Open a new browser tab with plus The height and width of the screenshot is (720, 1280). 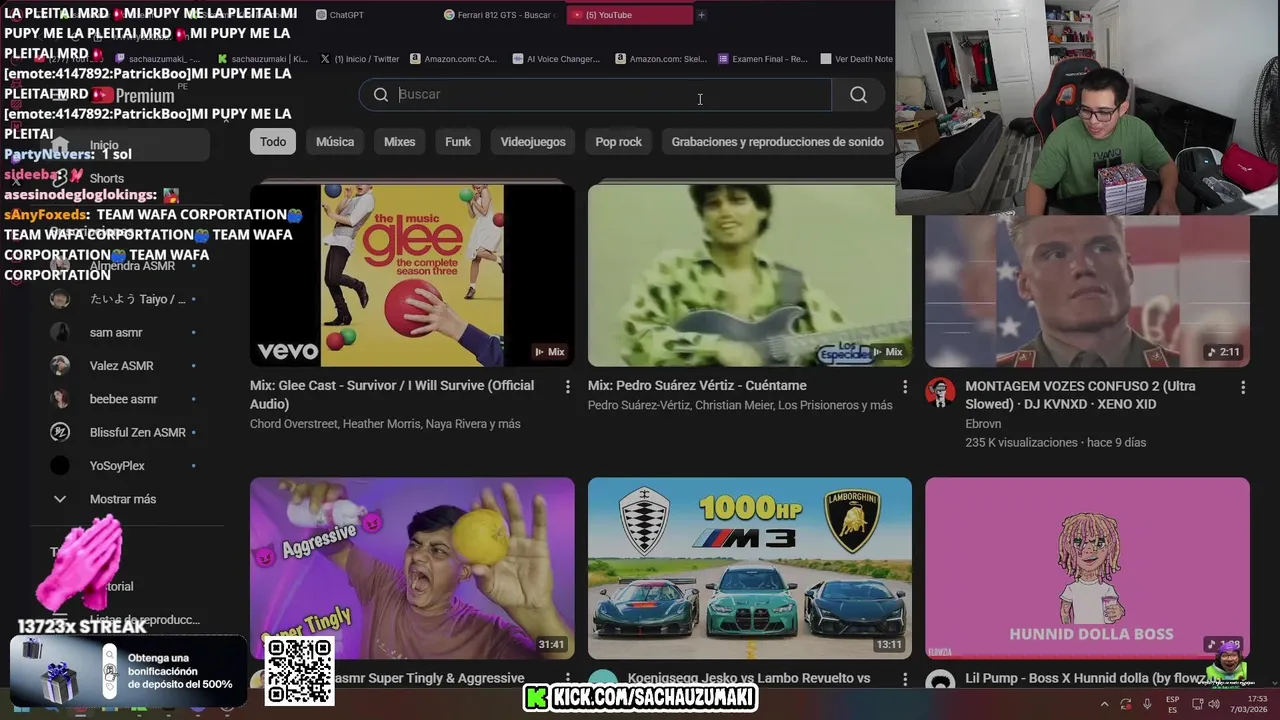click(x=701, y=15)
